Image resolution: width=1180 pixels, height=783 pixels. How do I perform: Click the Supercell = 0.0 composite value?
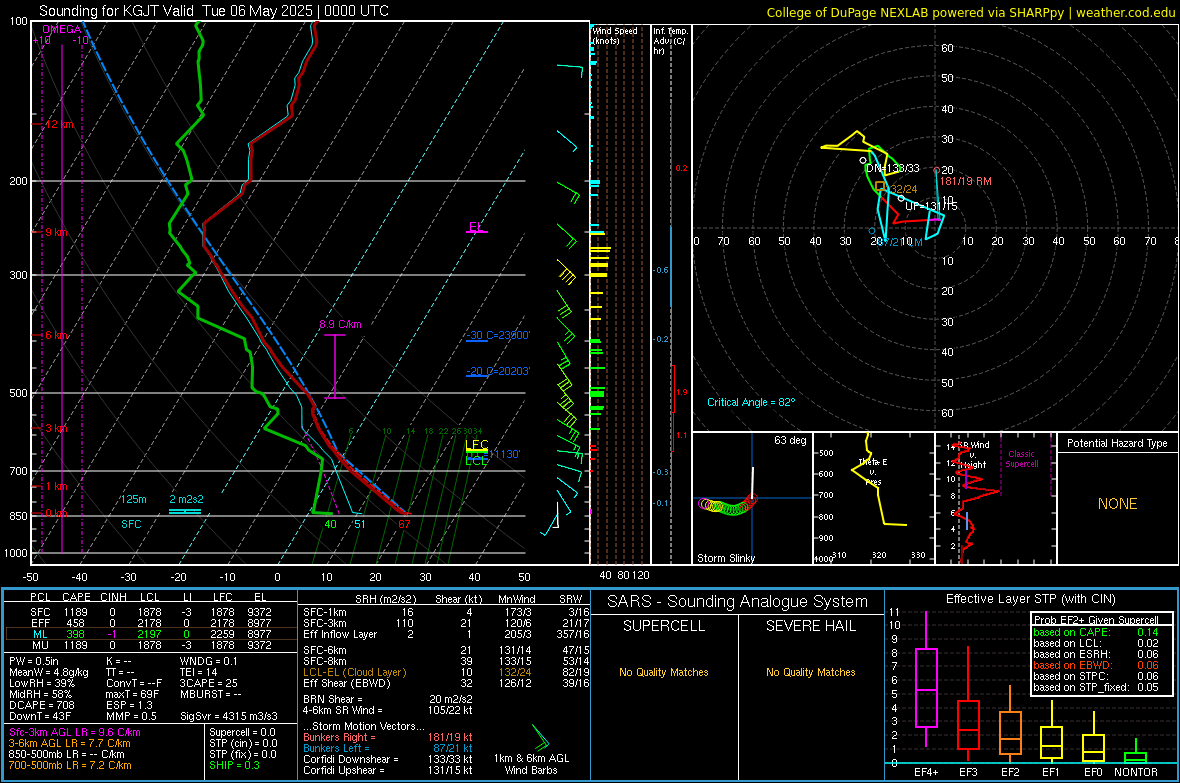pyautogui.click(x=242, y=732)
